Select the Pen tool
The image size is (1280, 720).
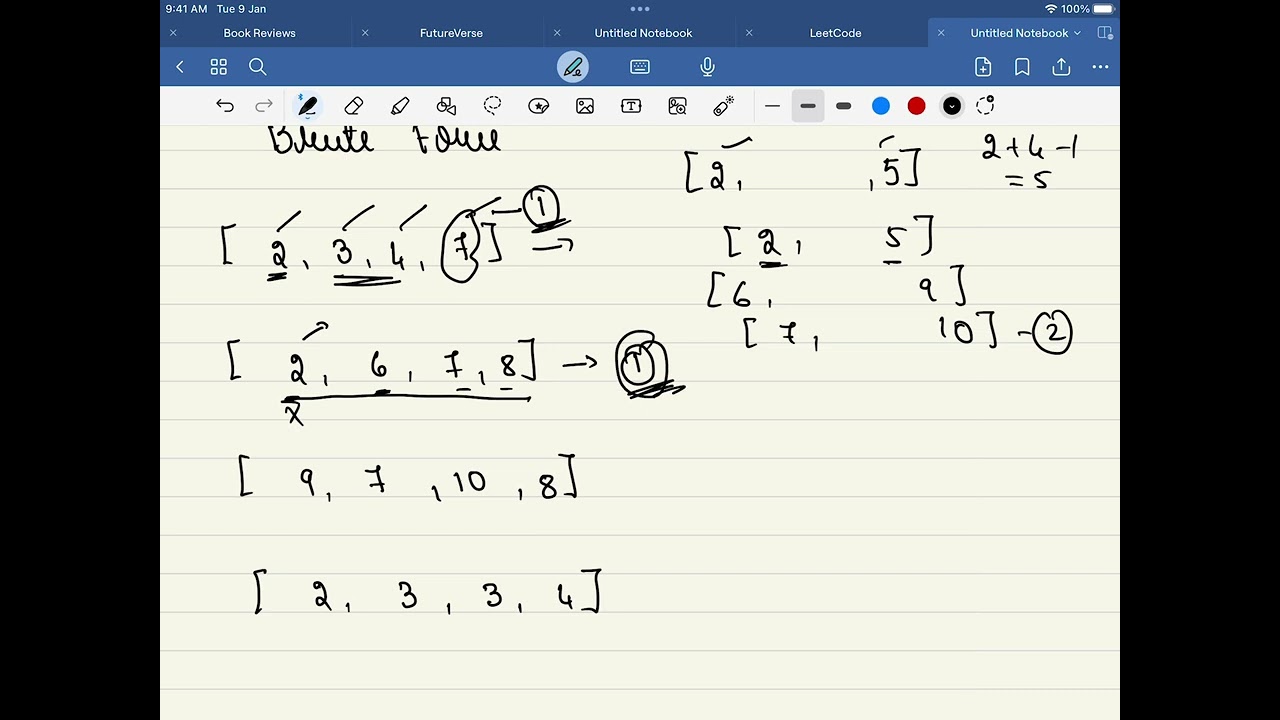click(307, 106)
